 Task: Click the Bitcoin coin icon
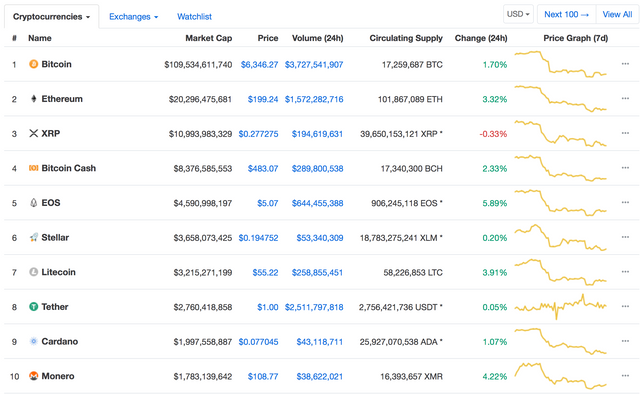pos(33,64)
